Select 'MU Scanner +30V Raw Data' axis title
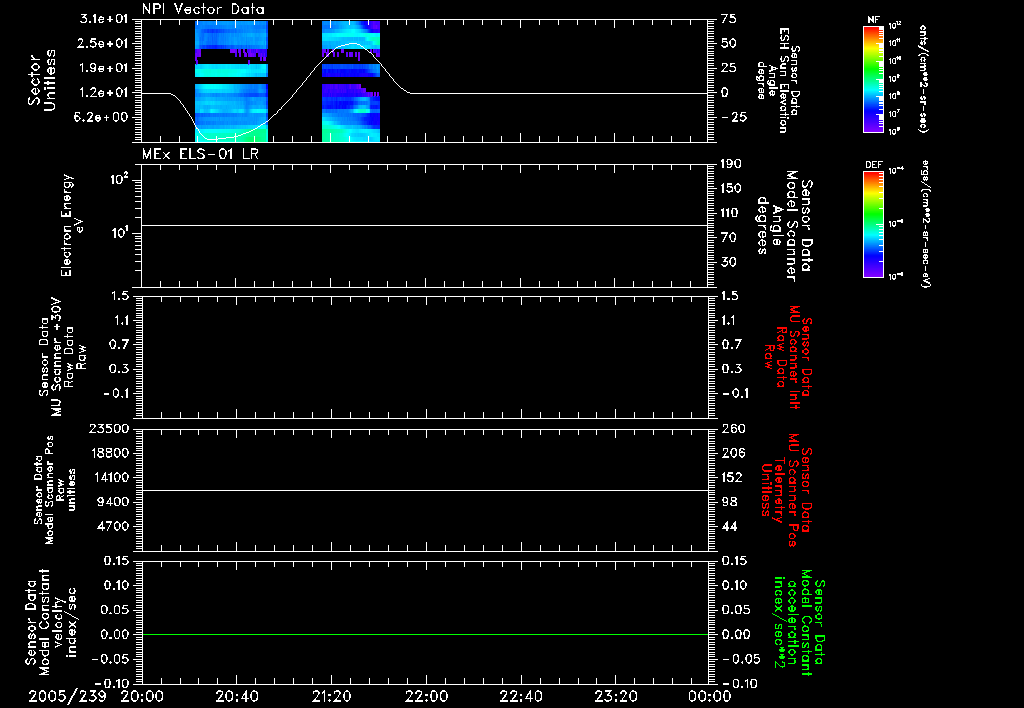The width and height of the screenshot is (1024, 708). (63, 358)
